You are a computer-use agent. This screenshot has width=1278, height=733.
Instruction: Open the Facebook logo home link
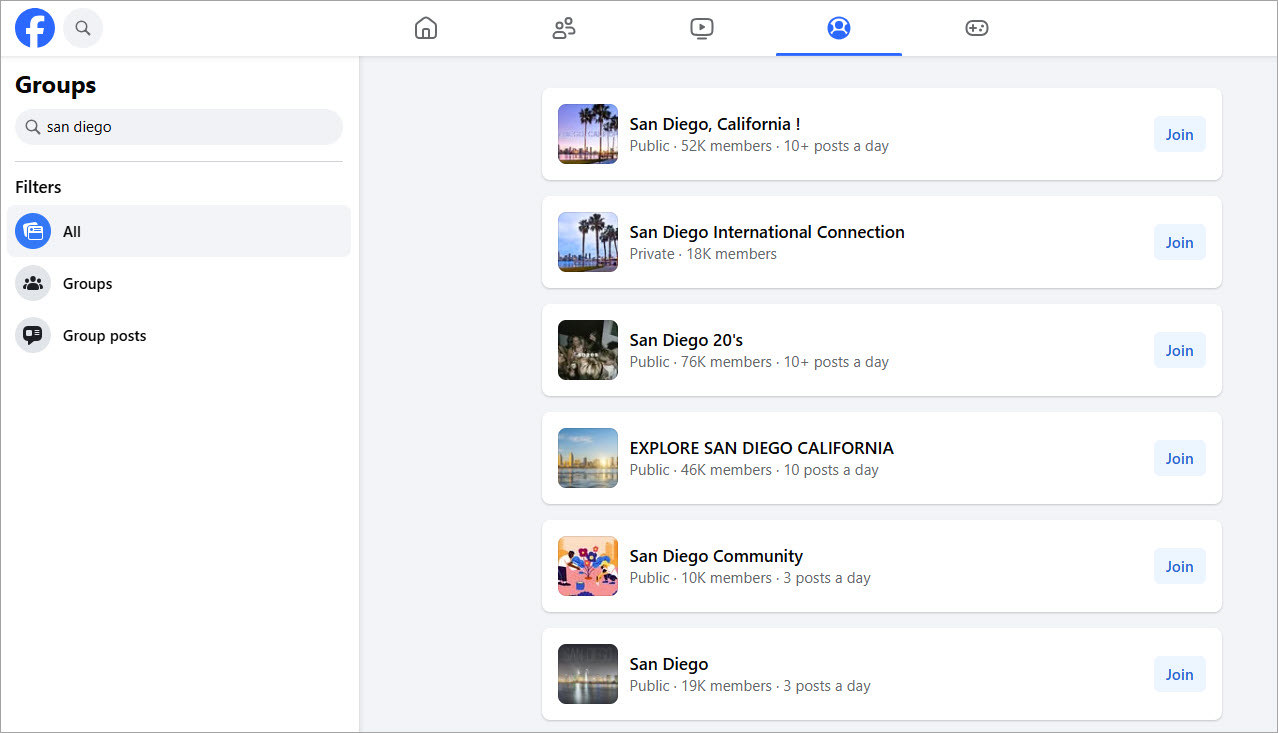(35, 28)
